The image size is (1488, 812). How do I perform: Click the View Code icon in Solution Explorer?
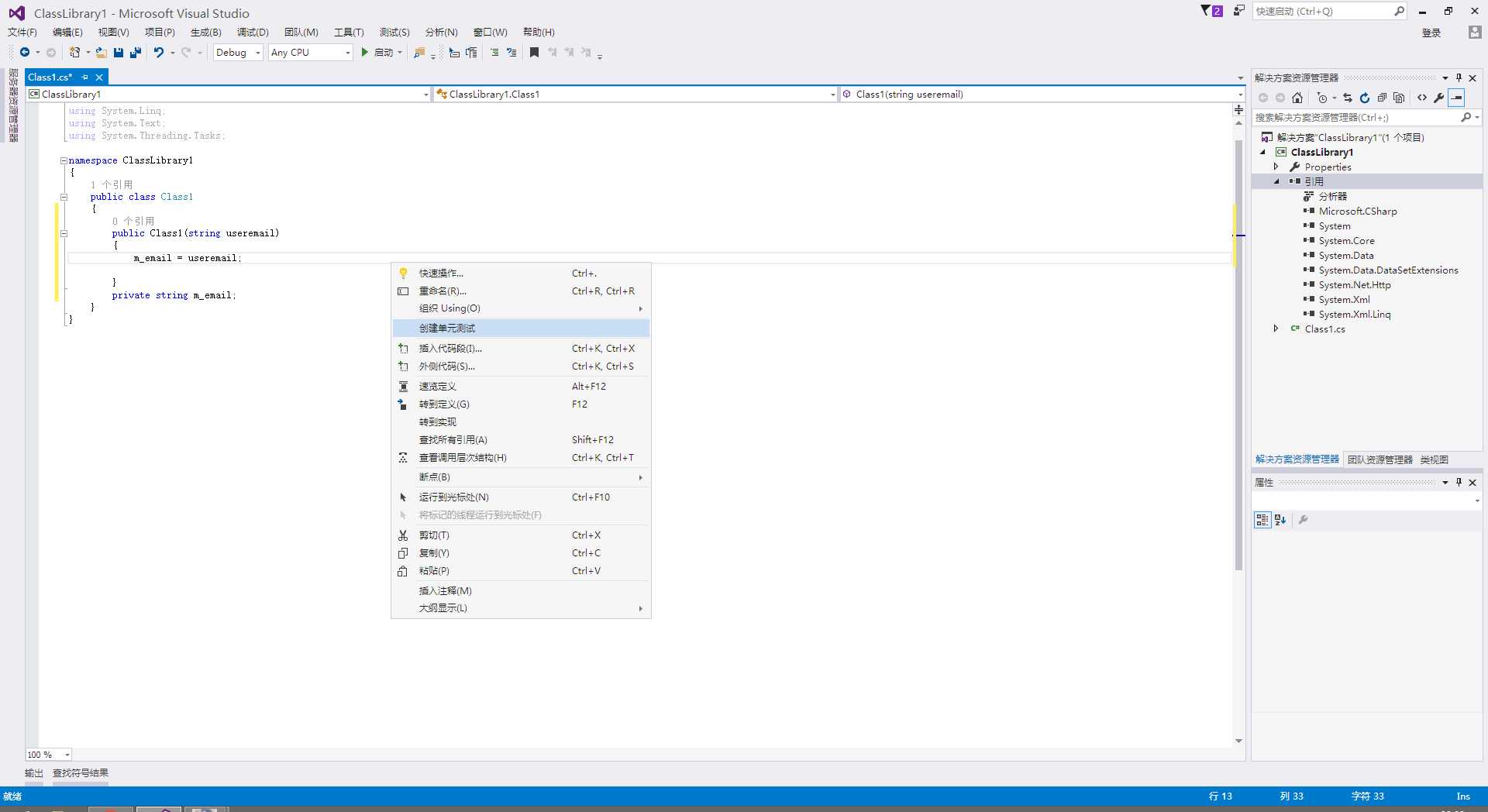click(1422, 98)
